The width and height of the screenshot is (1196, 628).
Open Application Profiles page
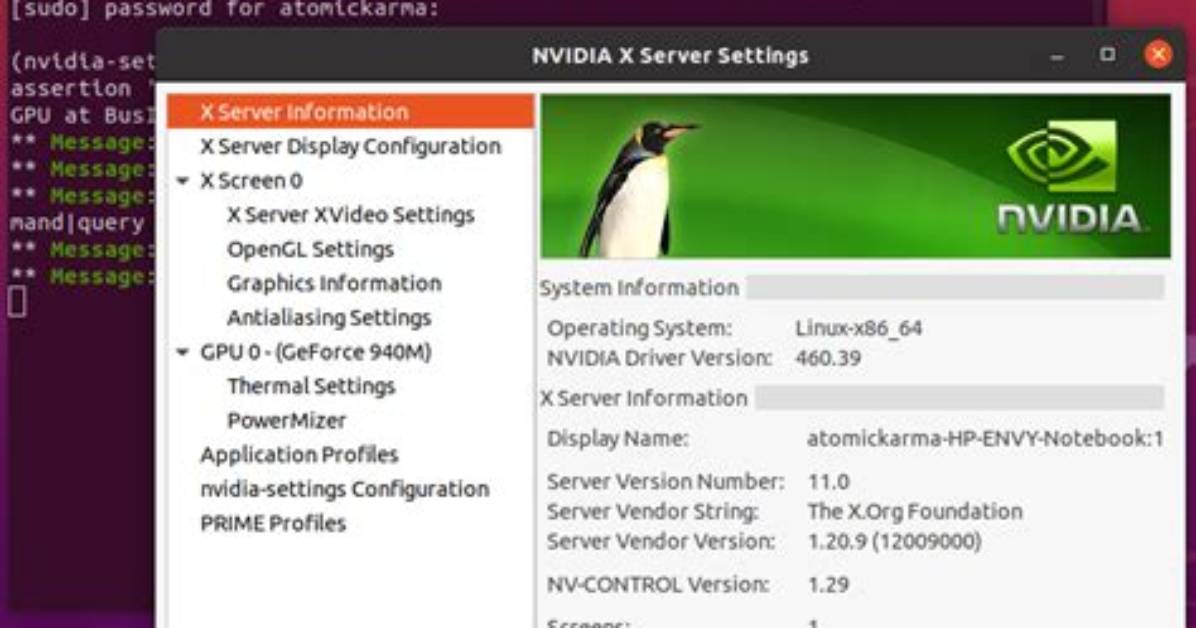point(299,455)
